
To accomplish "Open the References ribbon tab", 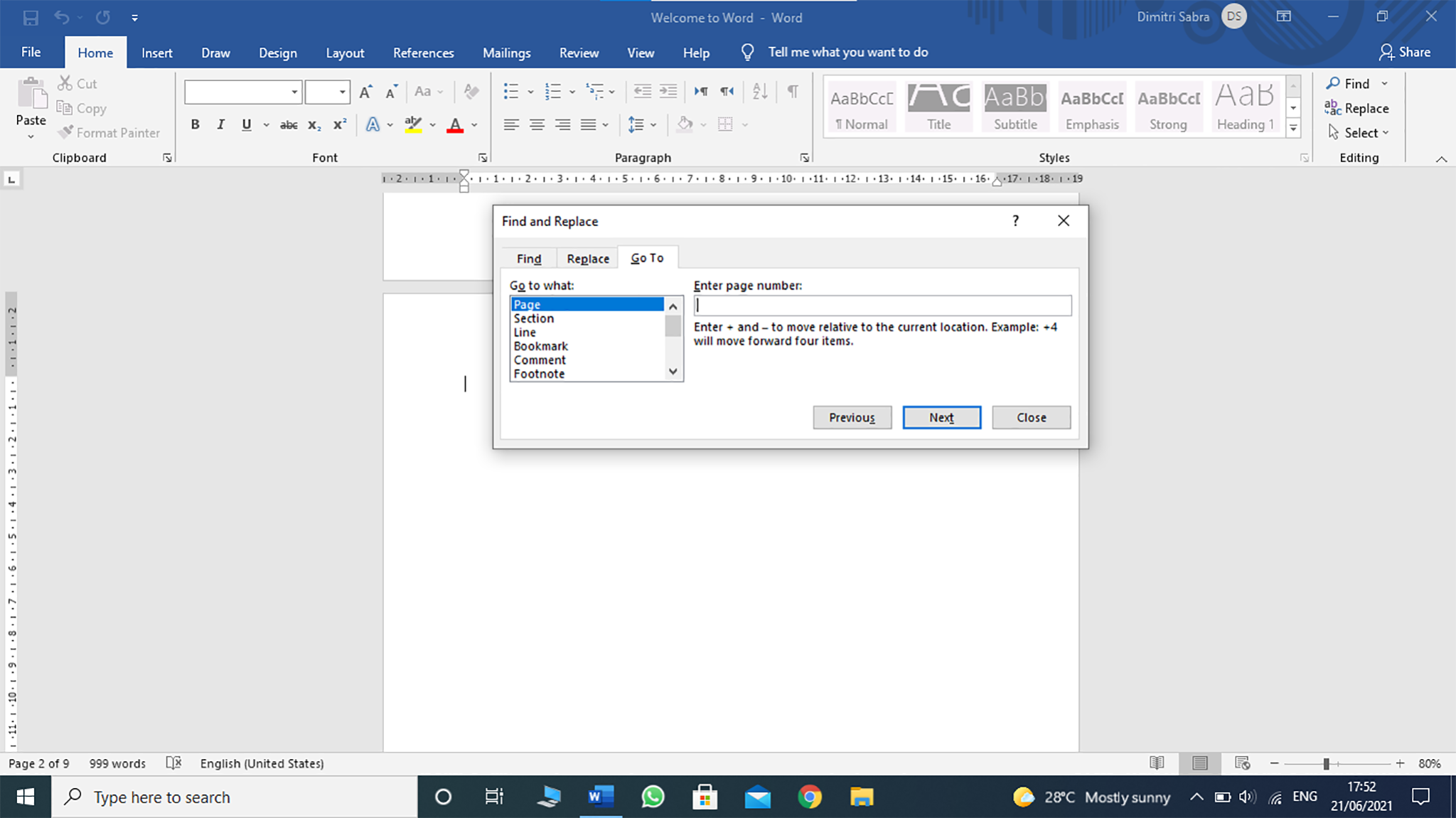I will coord(423,53).
